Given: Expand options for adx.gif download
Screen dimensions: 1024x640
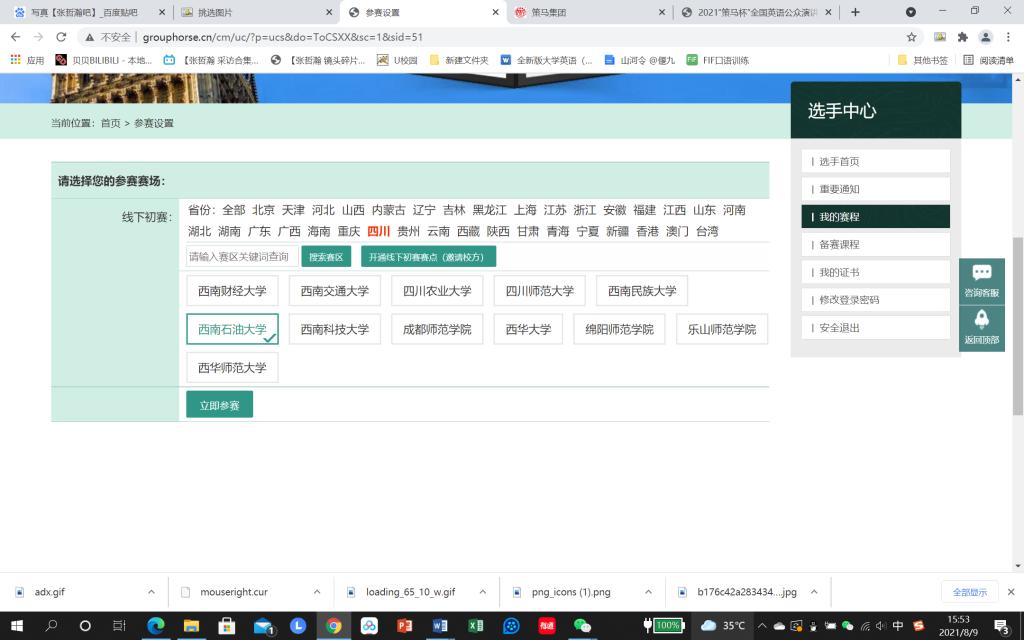Looking at the screenshot, I should click(x=151, y=592).
